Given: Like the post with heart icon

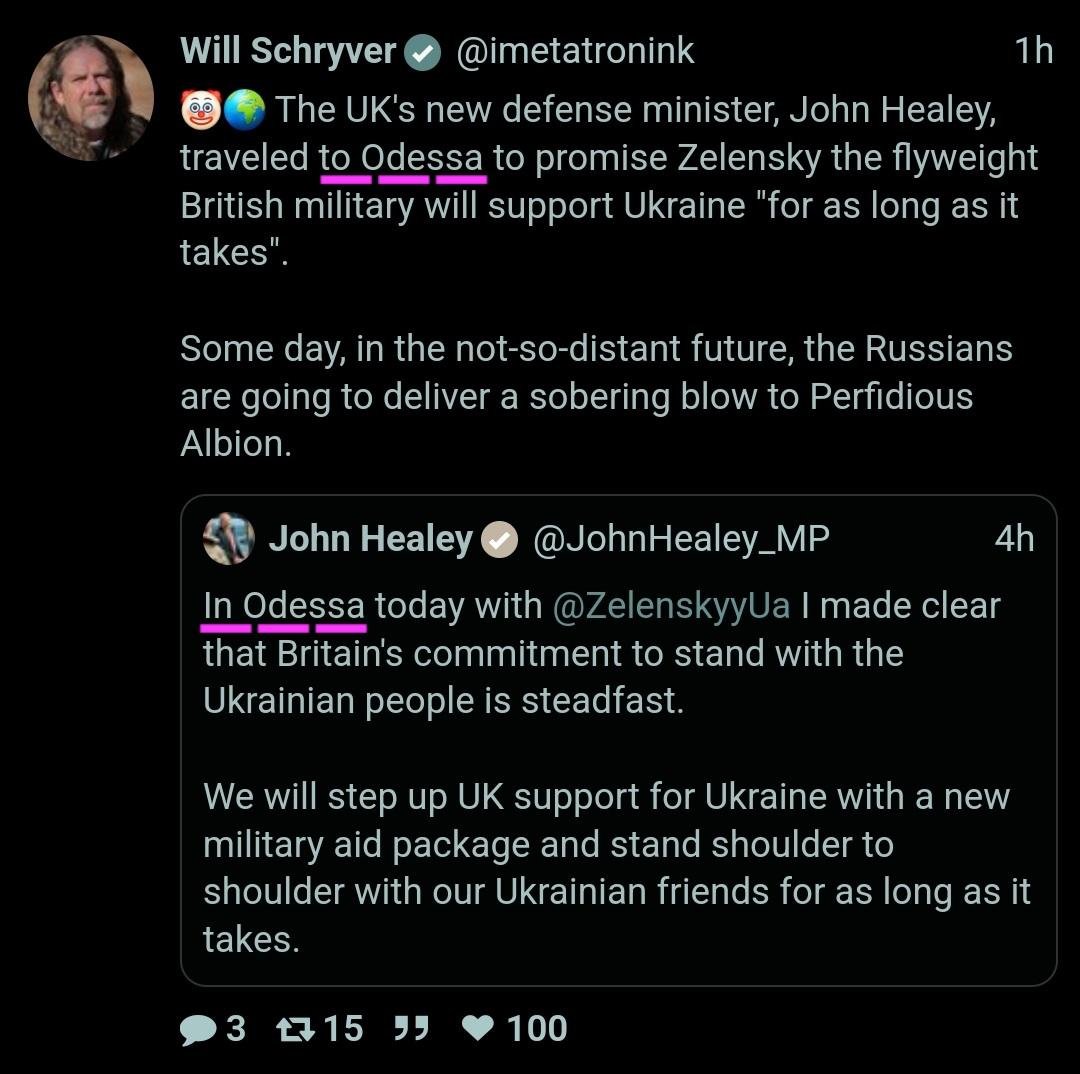Looking at the screenshot, I should [480, 1029].
